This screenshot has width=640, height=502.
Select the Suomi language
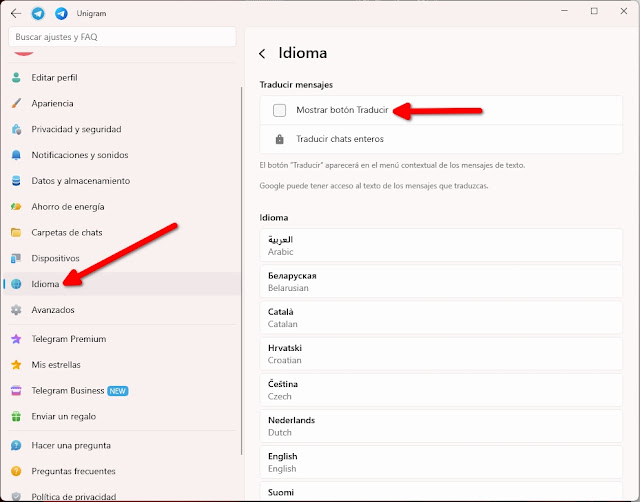(x=441, y=492)
